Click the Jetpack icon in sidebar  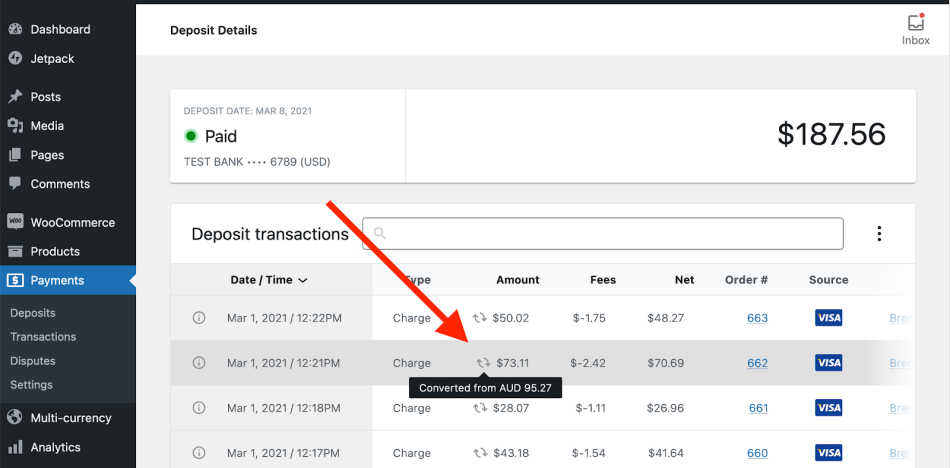click(15, 59)
